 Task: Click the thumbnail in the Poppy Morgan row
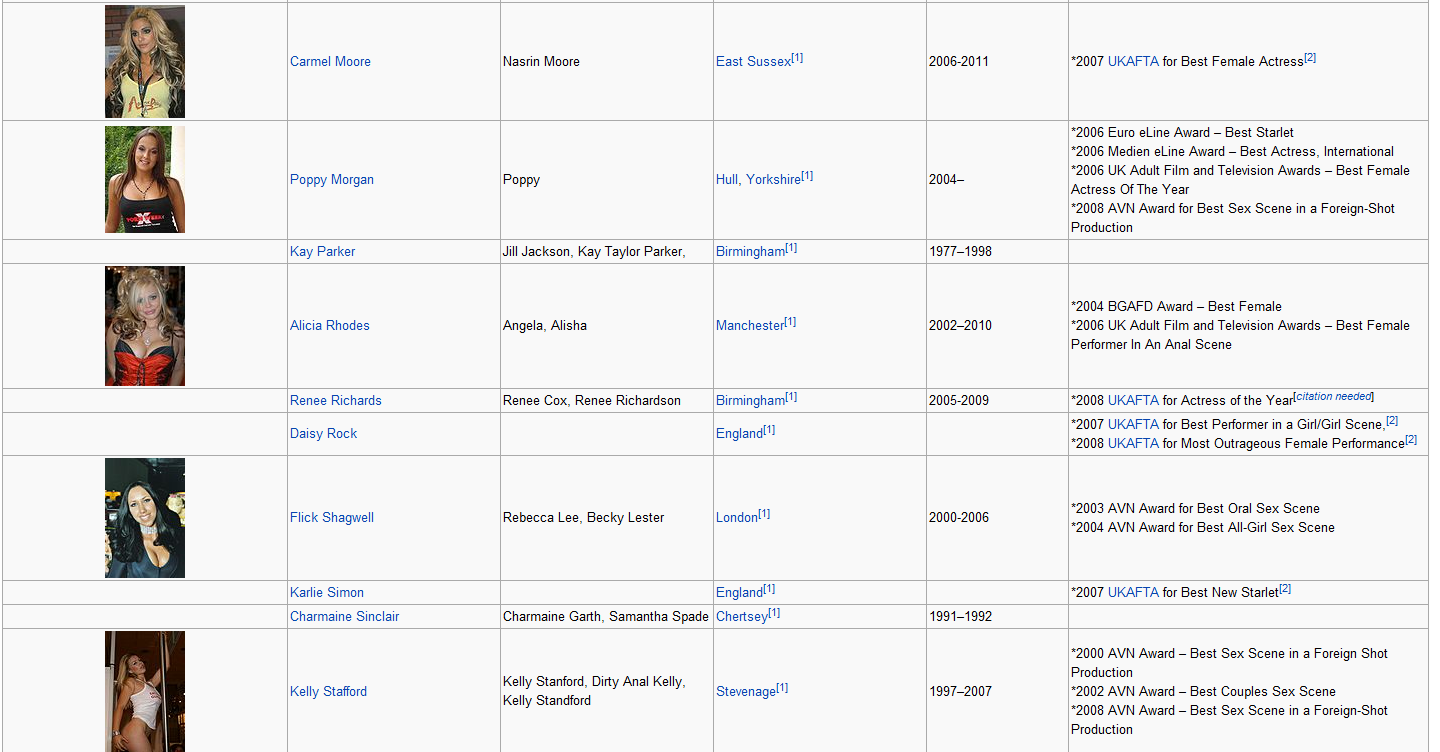145,180
